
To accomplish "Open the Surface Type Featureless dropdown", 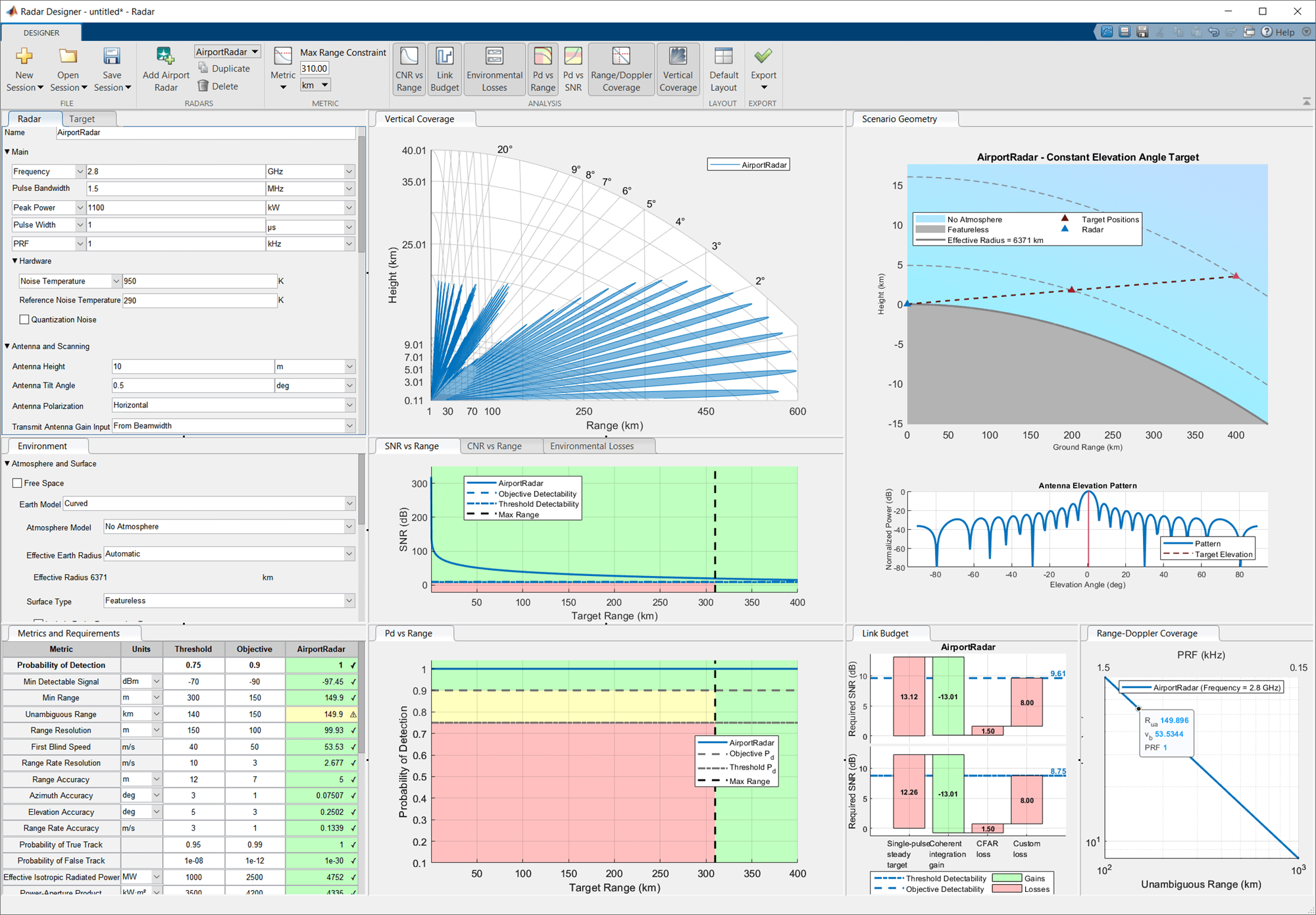I will point(229,601).
